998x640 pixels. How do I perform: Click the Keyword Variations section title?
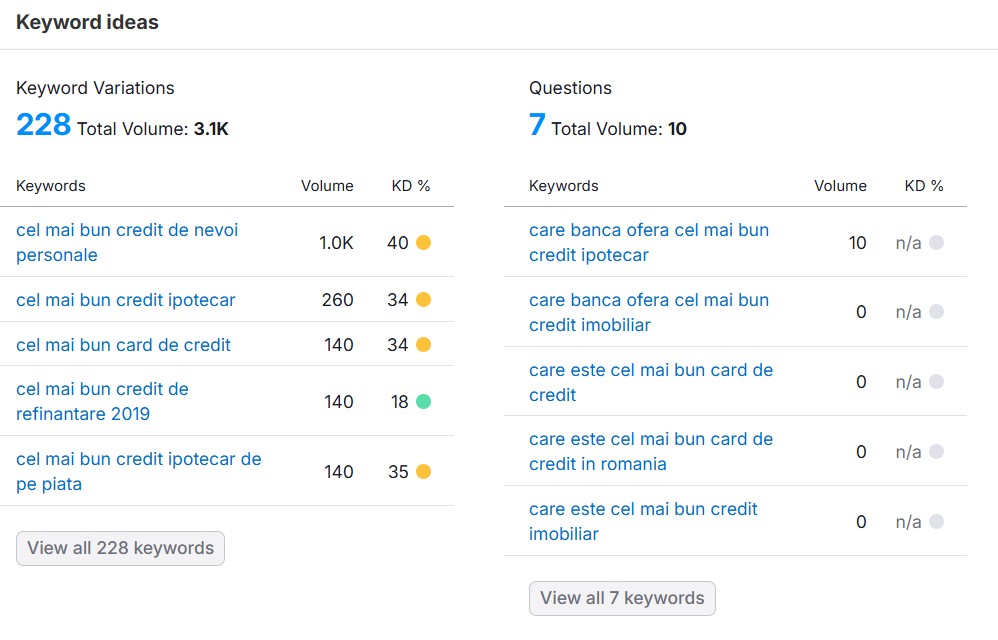pyautogui.click(x=95, y=88)
